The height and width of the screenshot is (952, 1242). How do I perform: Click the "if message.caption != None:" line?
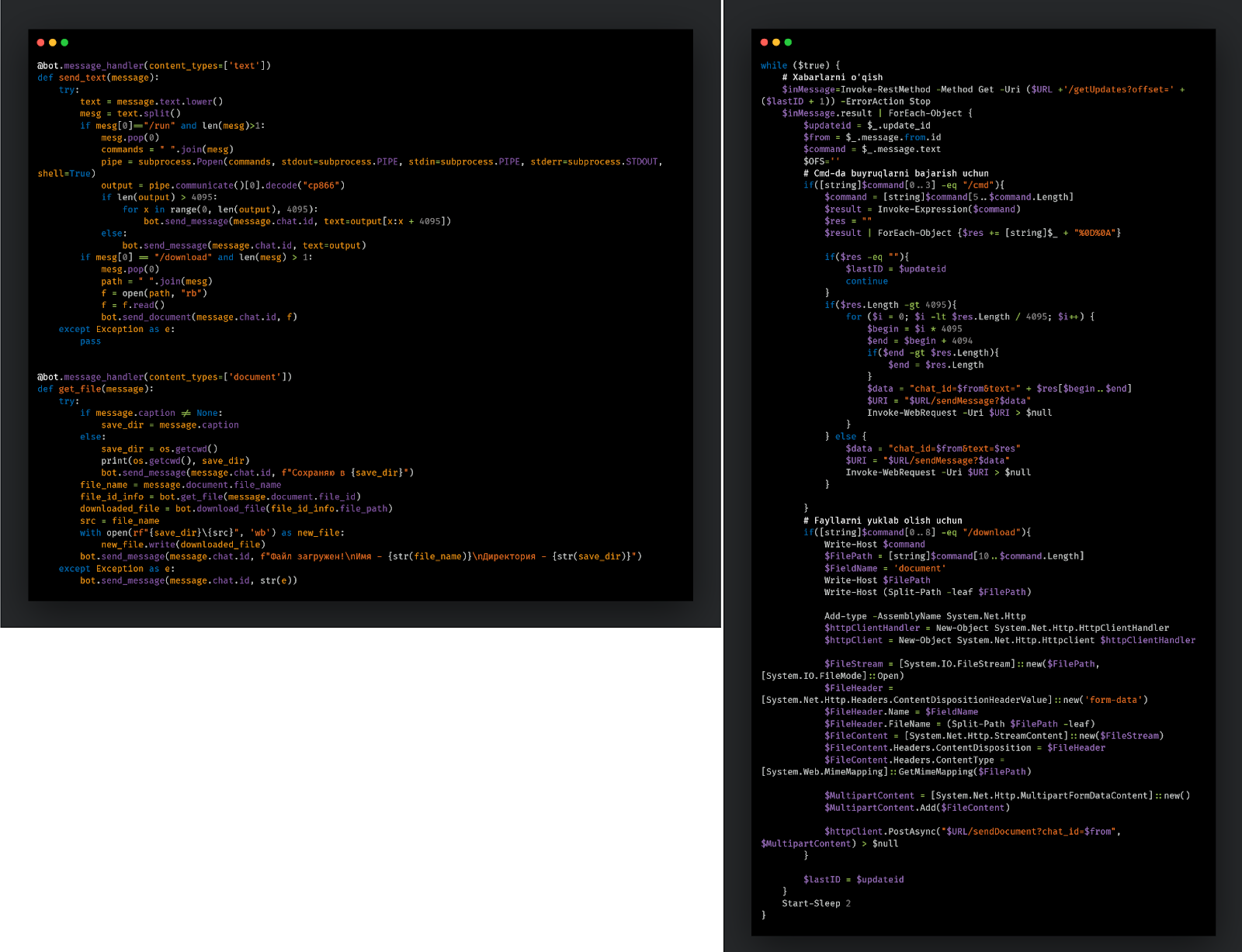(x=151, y=413)
